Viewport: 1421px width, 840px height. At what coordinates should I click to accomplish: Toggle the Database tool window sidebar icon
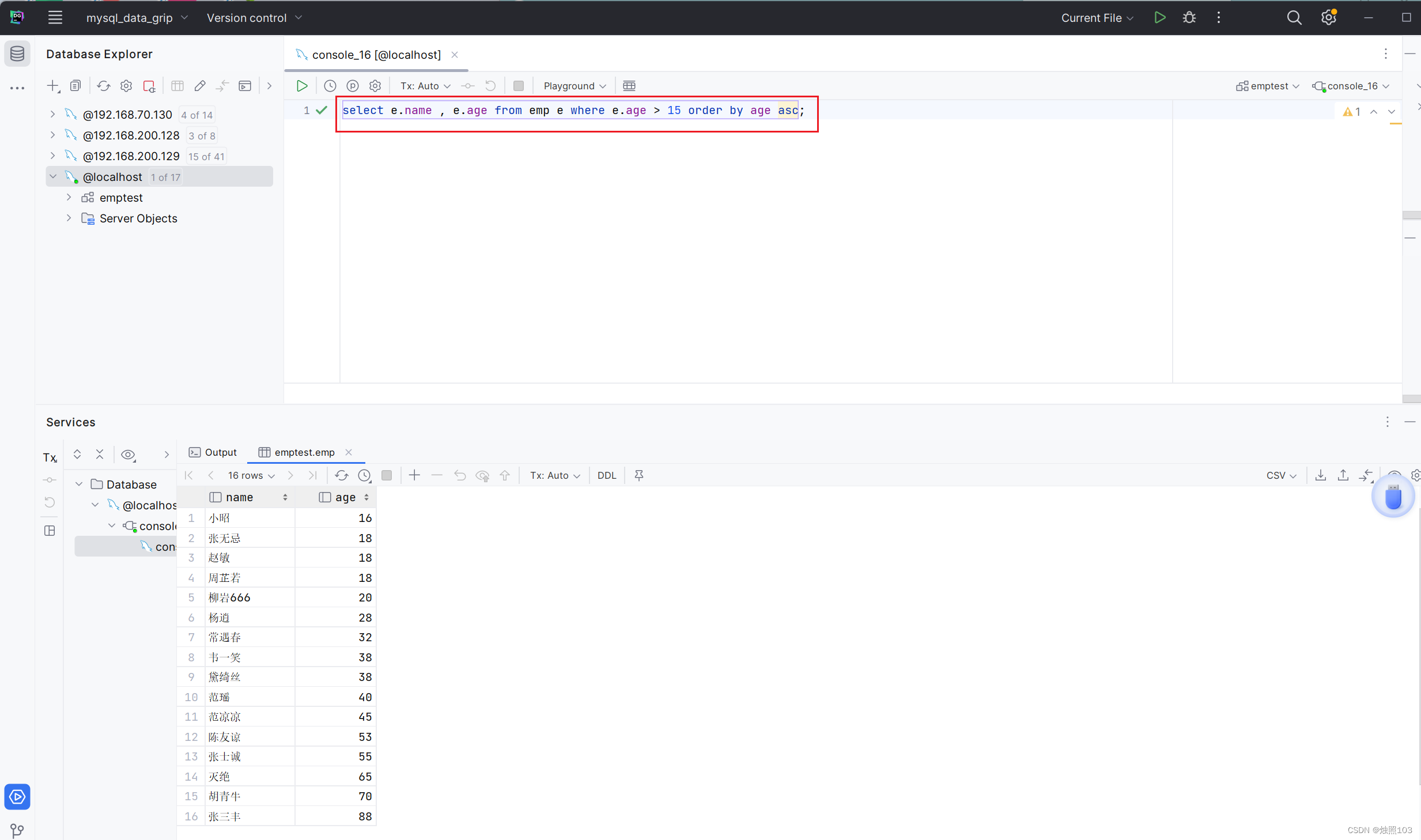point(17,54)
